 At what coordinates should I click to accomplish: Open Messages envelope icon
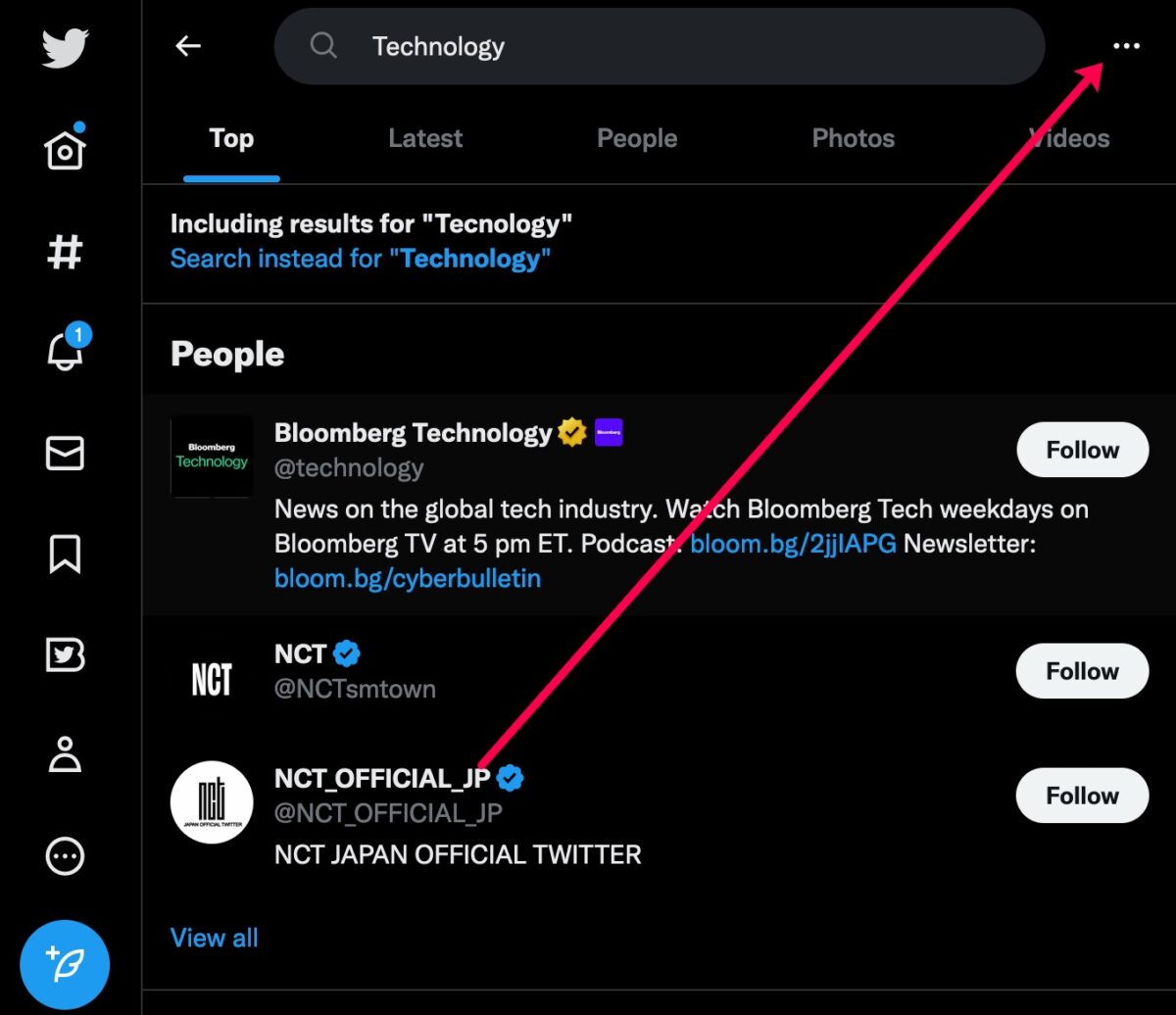click(66, 454)
